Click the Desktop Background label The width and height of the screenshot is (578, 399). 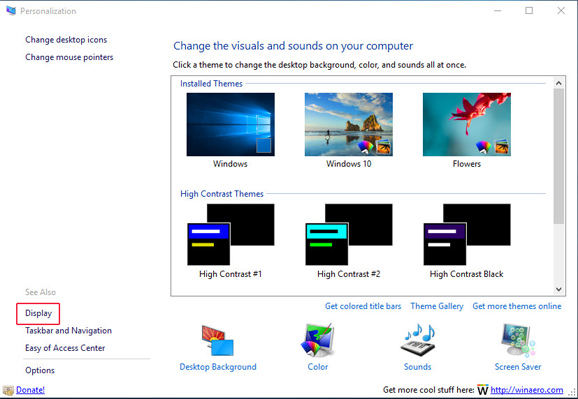pos(217,367)
